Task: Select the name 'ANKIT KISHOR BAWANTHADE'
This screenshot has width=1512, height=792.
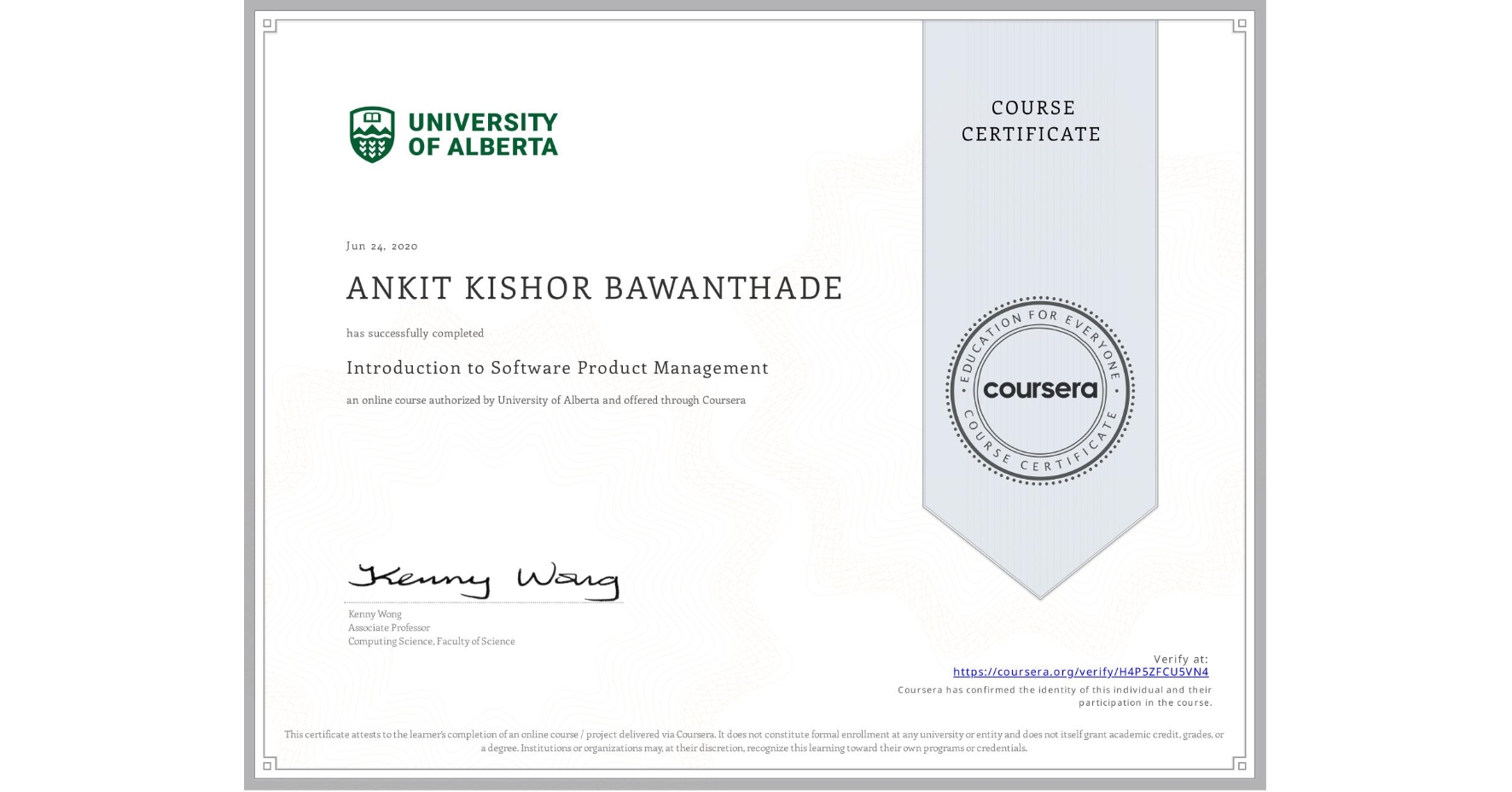Action: tap(595, 288)
